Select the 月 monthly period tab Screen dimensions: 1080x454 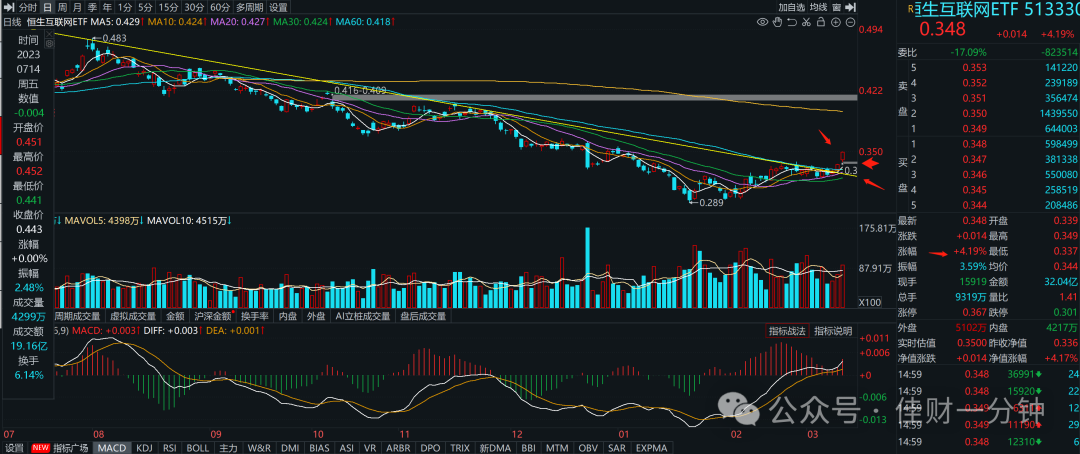point(77,8)
